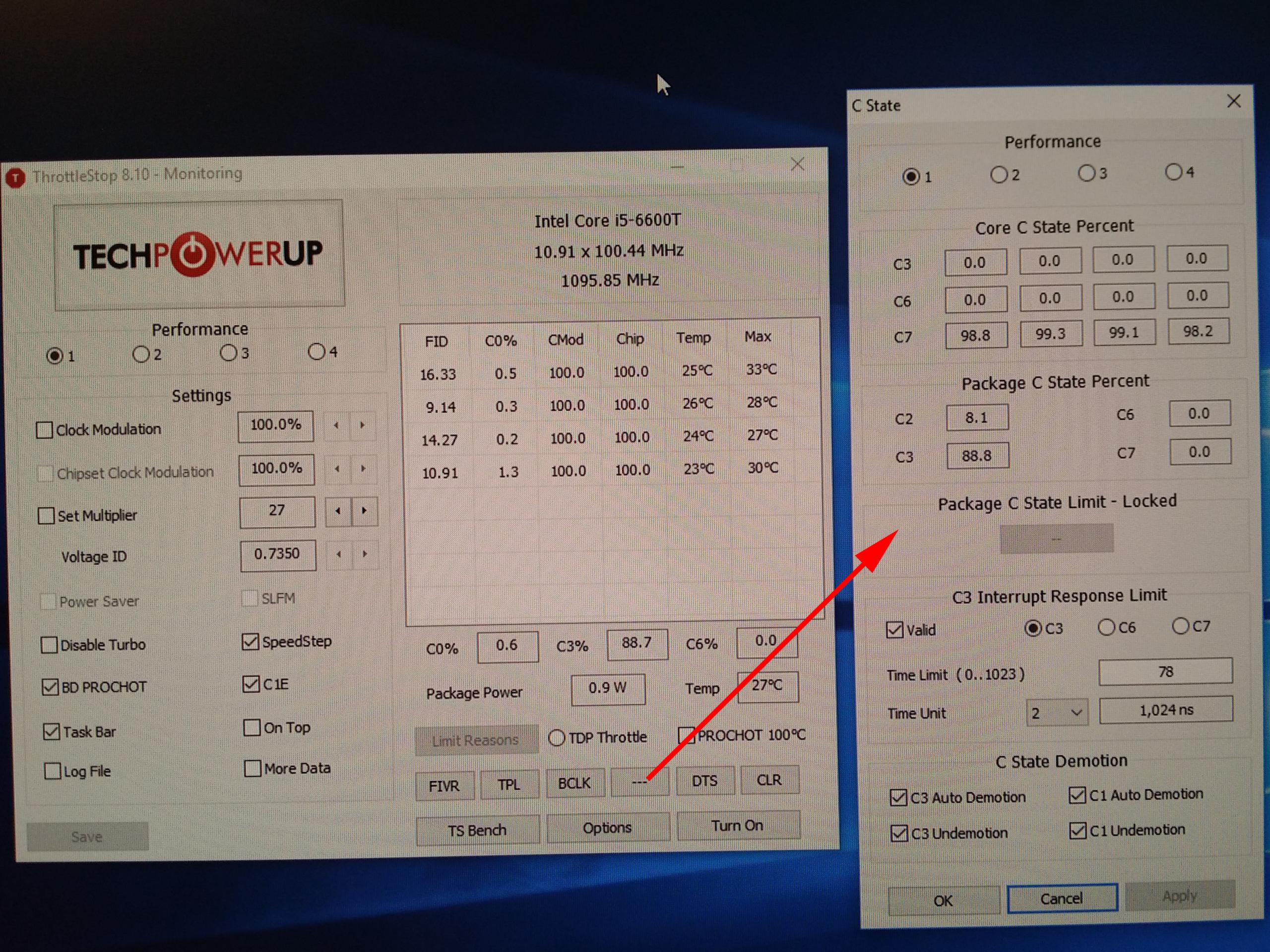This screenshot has height=952, width=1270.
Task: Uncheck C3 Auto Demotion
Action: [x=898, y=798]
